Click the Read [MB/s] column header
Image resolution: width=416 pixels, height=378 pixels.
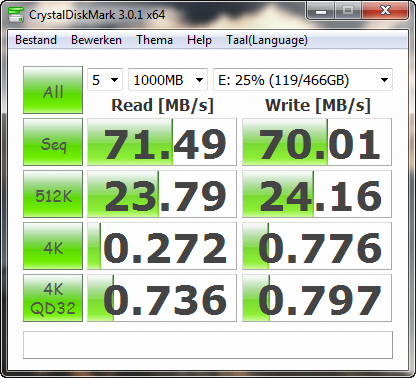coord(162,105)
